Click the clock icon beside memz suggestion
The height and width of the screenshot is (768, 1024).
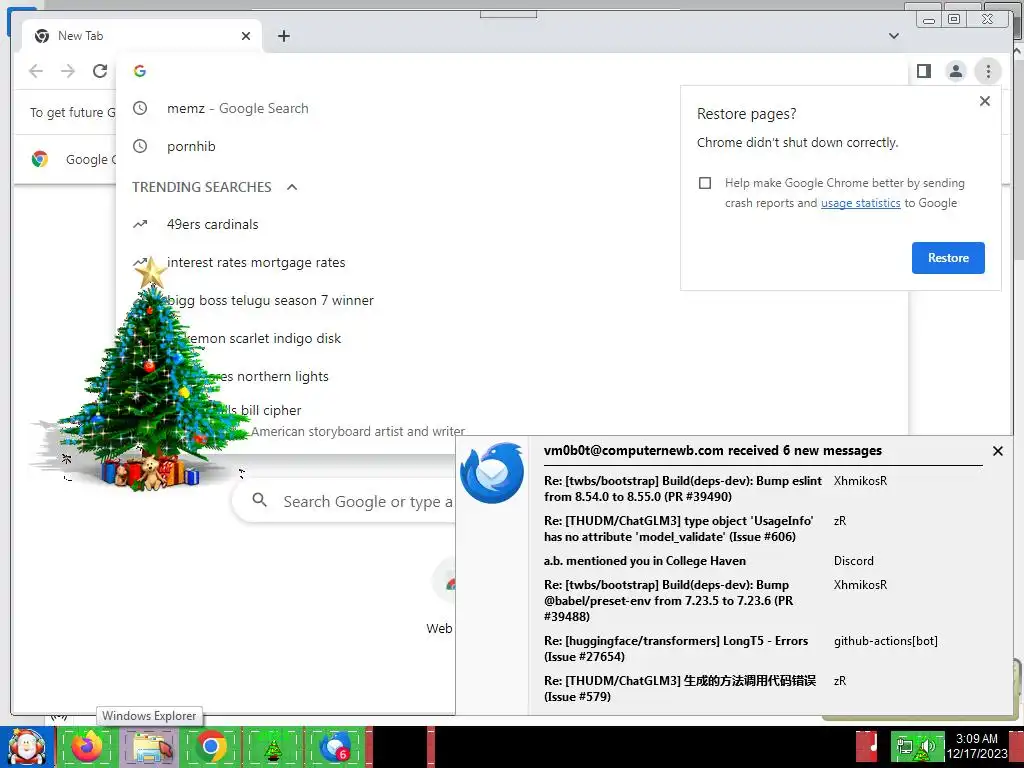click(140, 108)
